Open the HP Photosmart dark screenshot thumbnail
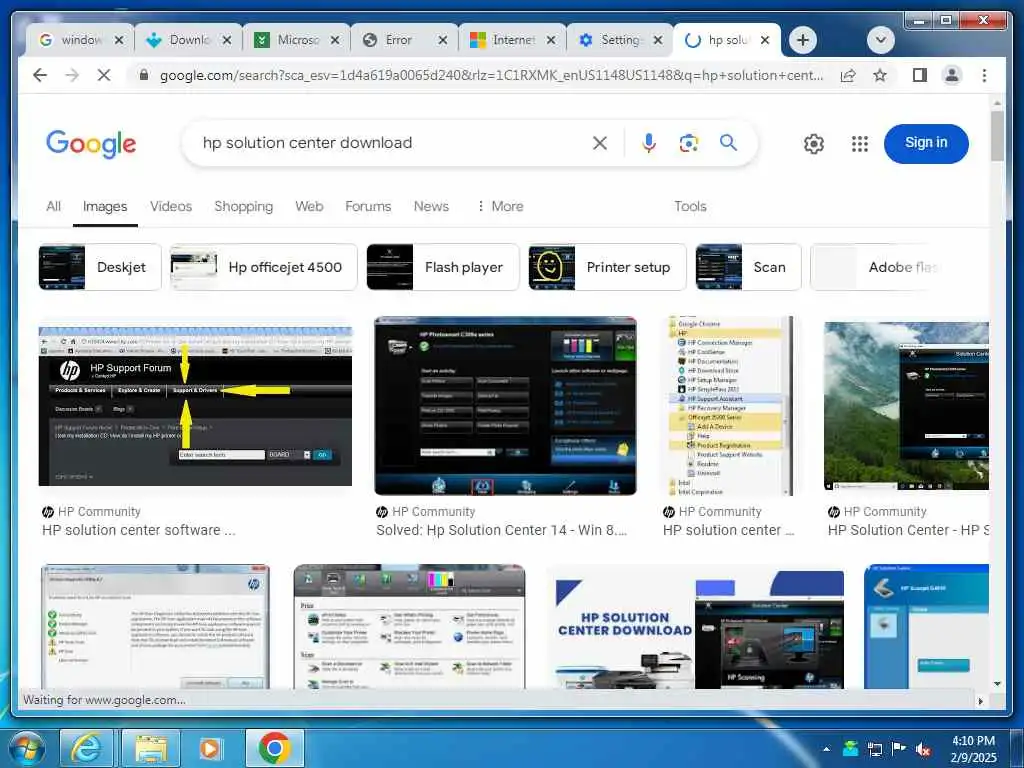The height and width of the screenshot is (768, 1024). 505,406
